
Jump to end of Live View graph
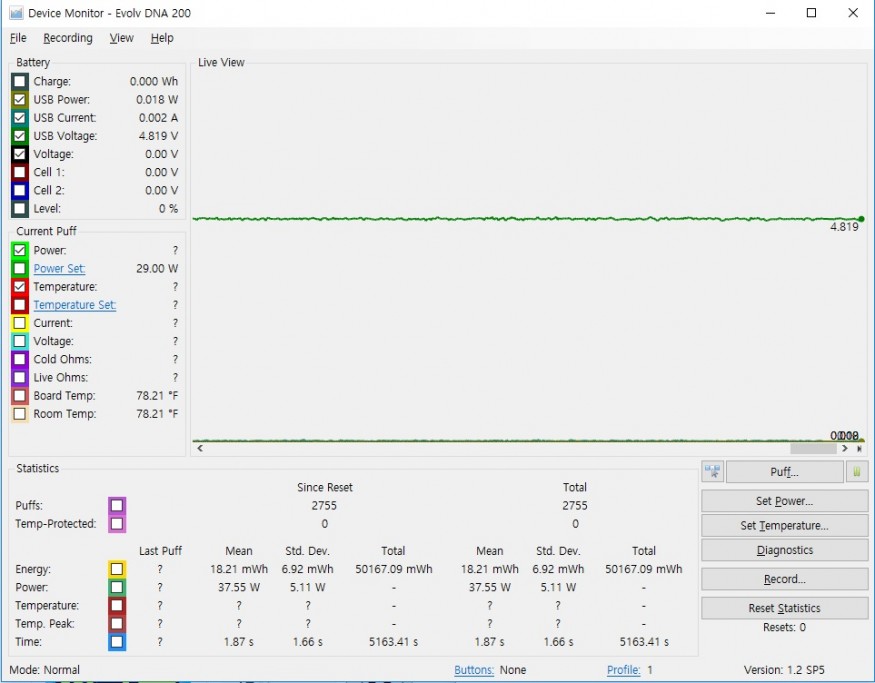(858, 449)
